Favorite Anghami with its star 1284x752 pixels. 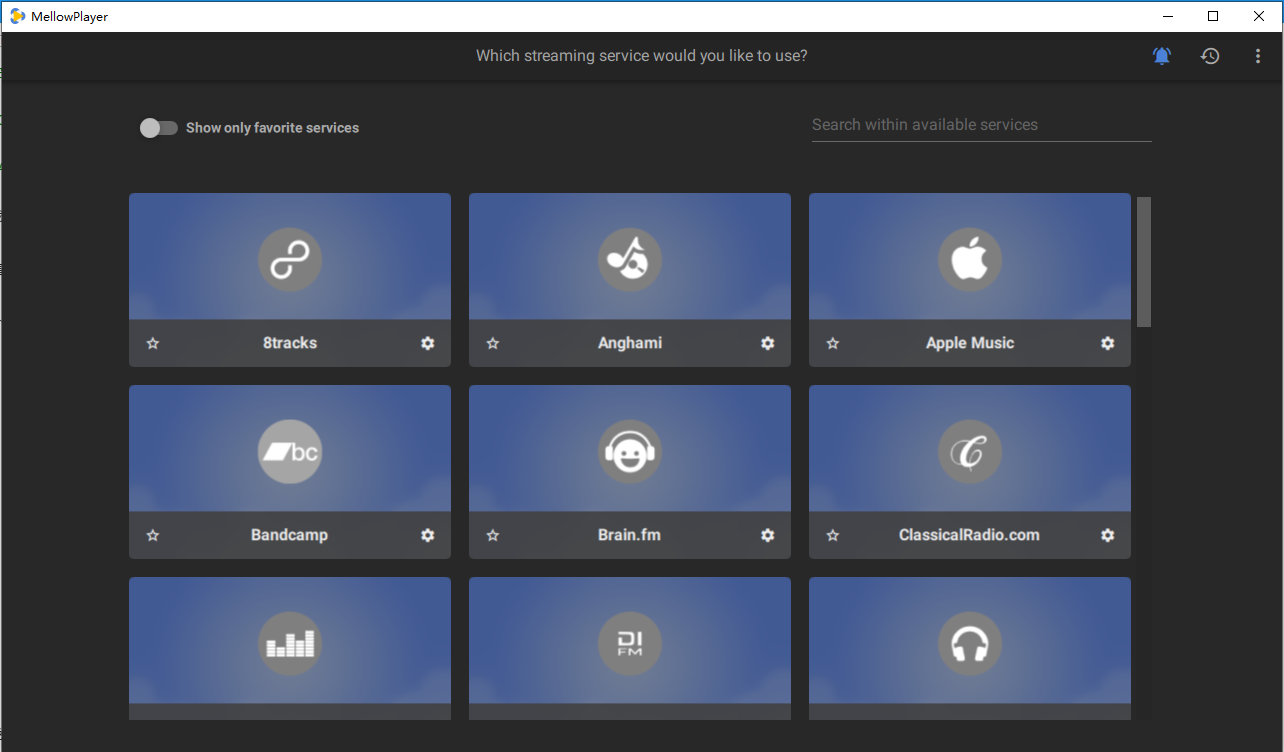[x=493, y=343]
